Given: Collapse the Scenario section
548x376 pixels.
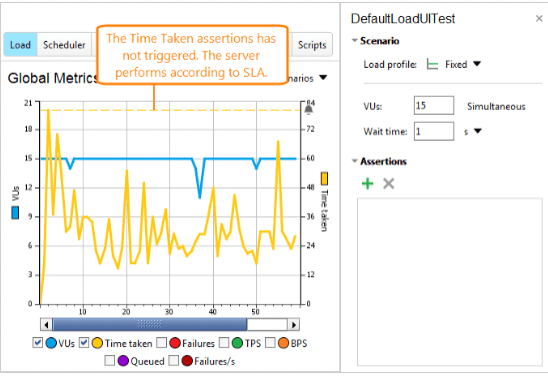Looking at the screenshot, I should [354, 41].
